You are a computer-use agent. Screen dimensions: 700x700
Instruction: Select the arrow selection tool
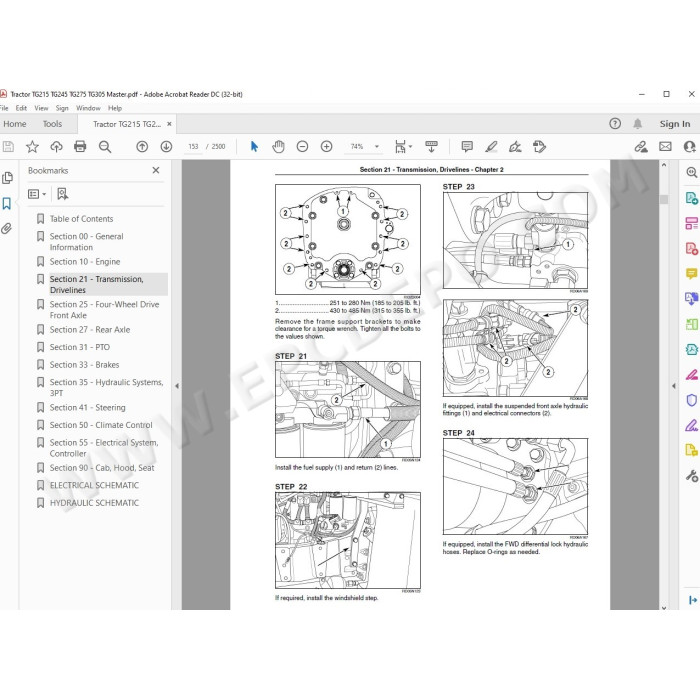pyautogui.click(x=254, y=146)
